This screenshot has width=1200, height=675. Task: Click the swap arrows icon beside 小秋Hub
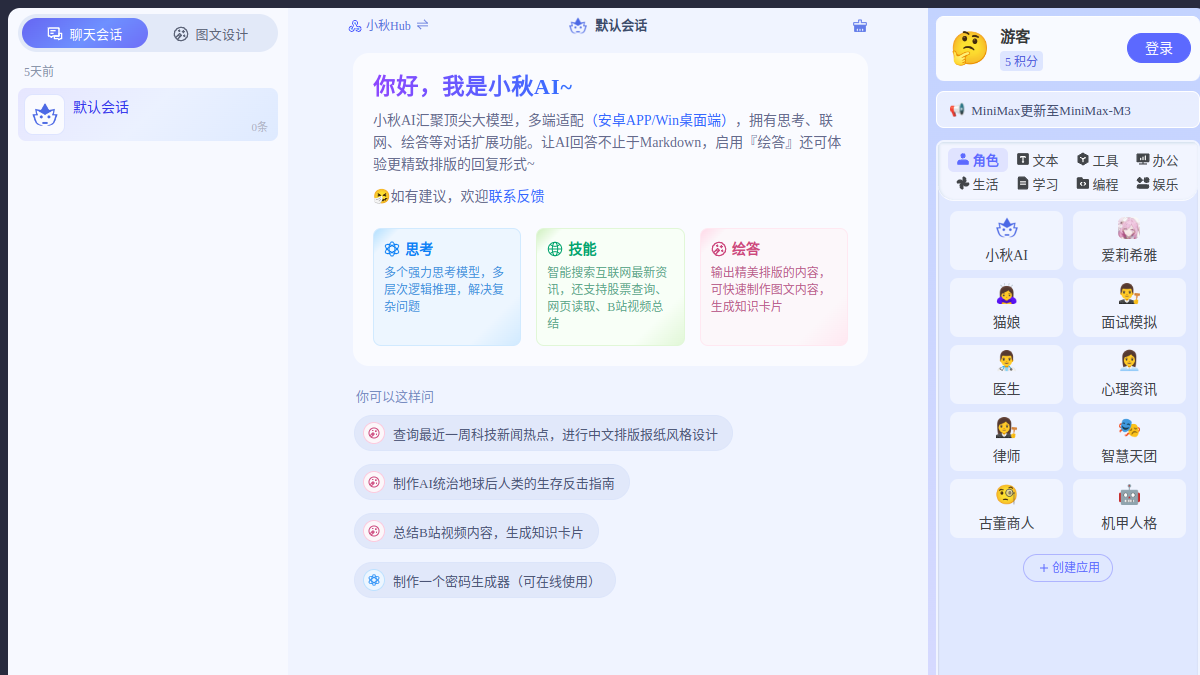(x=422, y=25)
